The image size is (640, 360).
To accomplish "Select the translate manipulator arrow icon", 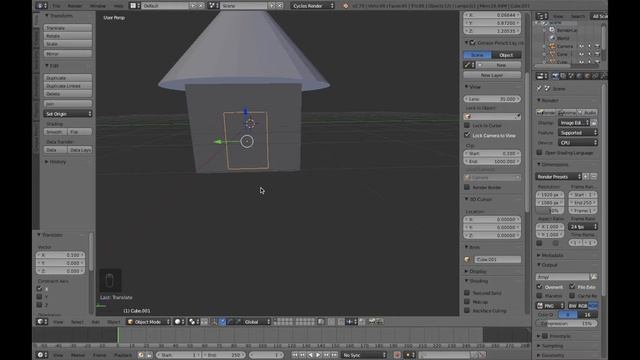I will pyautogui.click(x=222, y=322).
